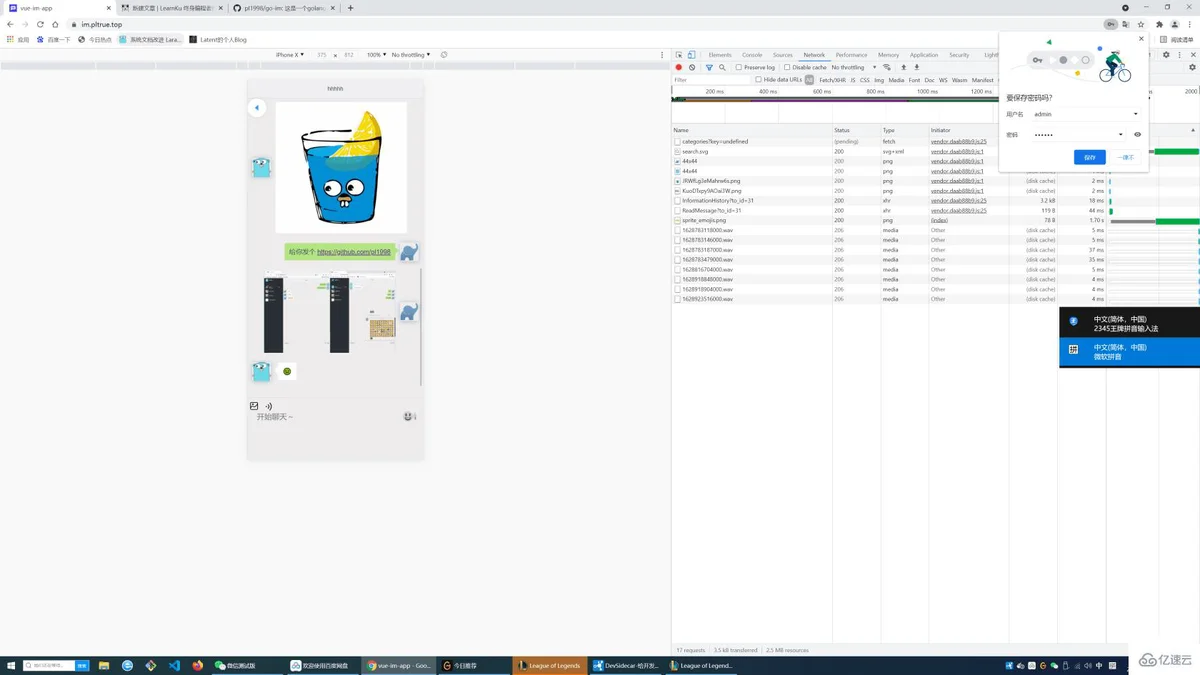This screenshot has height=675, width=1200.
Task: Open the network search magnifier icon
Action: point(722,67)
